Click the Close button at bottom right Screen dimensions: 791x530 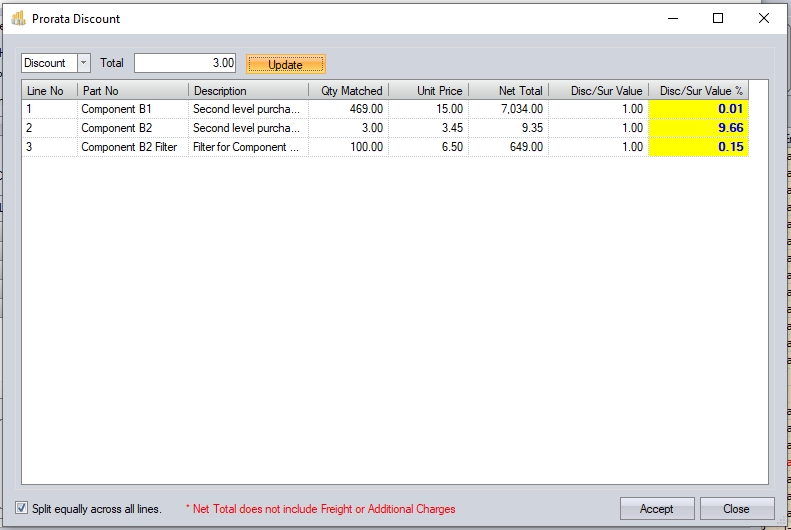tap(736, 509)
